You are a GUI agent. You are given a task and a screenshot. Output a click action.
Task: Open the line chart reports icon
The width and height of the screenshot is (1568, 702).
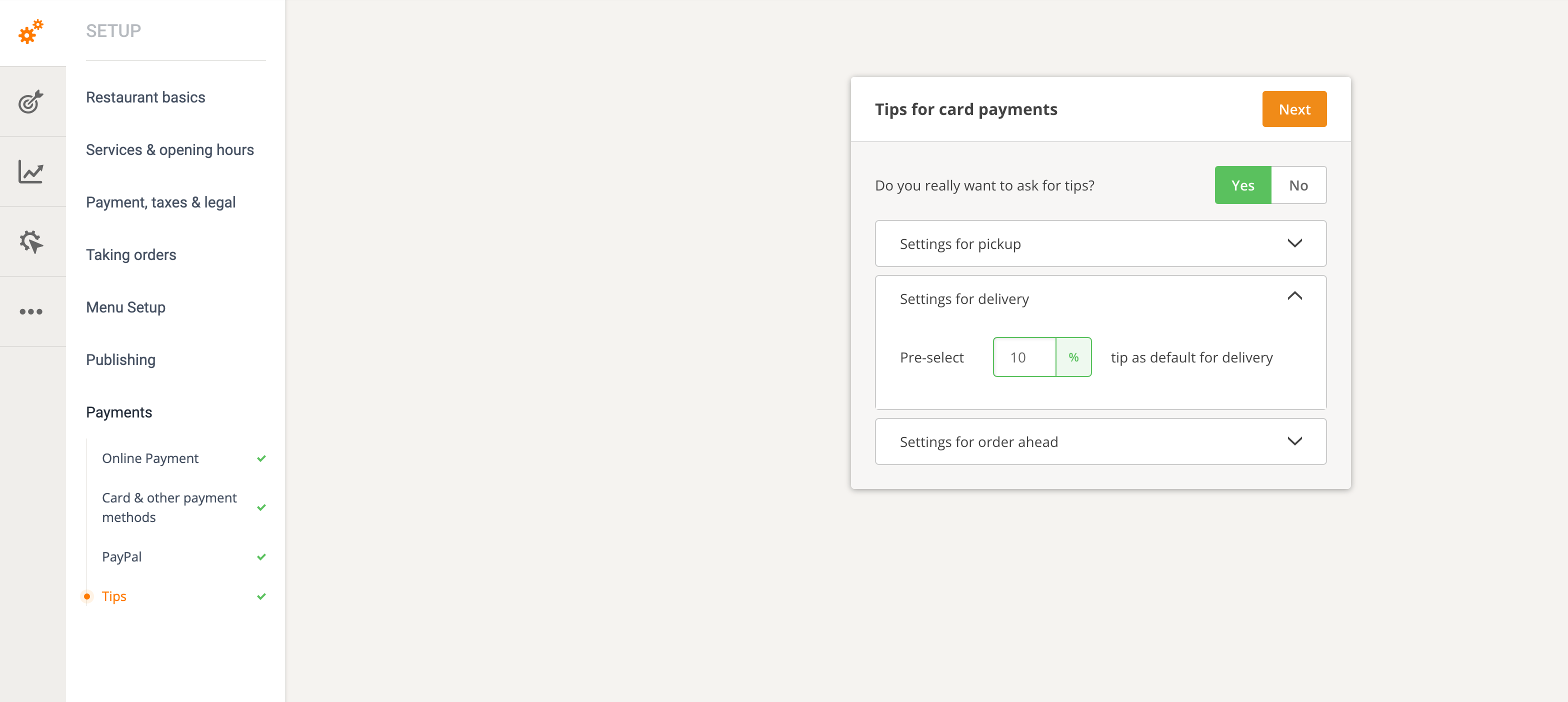31,171
